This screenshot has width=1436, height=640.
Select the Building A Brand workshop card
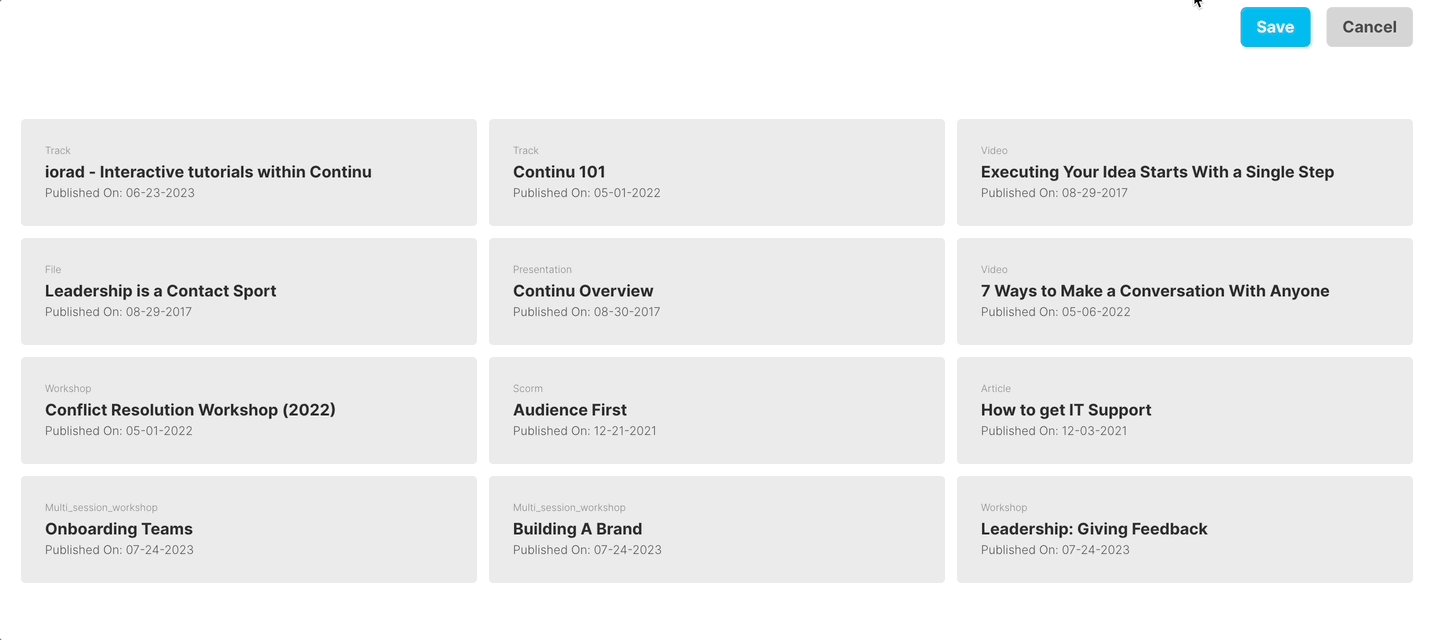716,529
